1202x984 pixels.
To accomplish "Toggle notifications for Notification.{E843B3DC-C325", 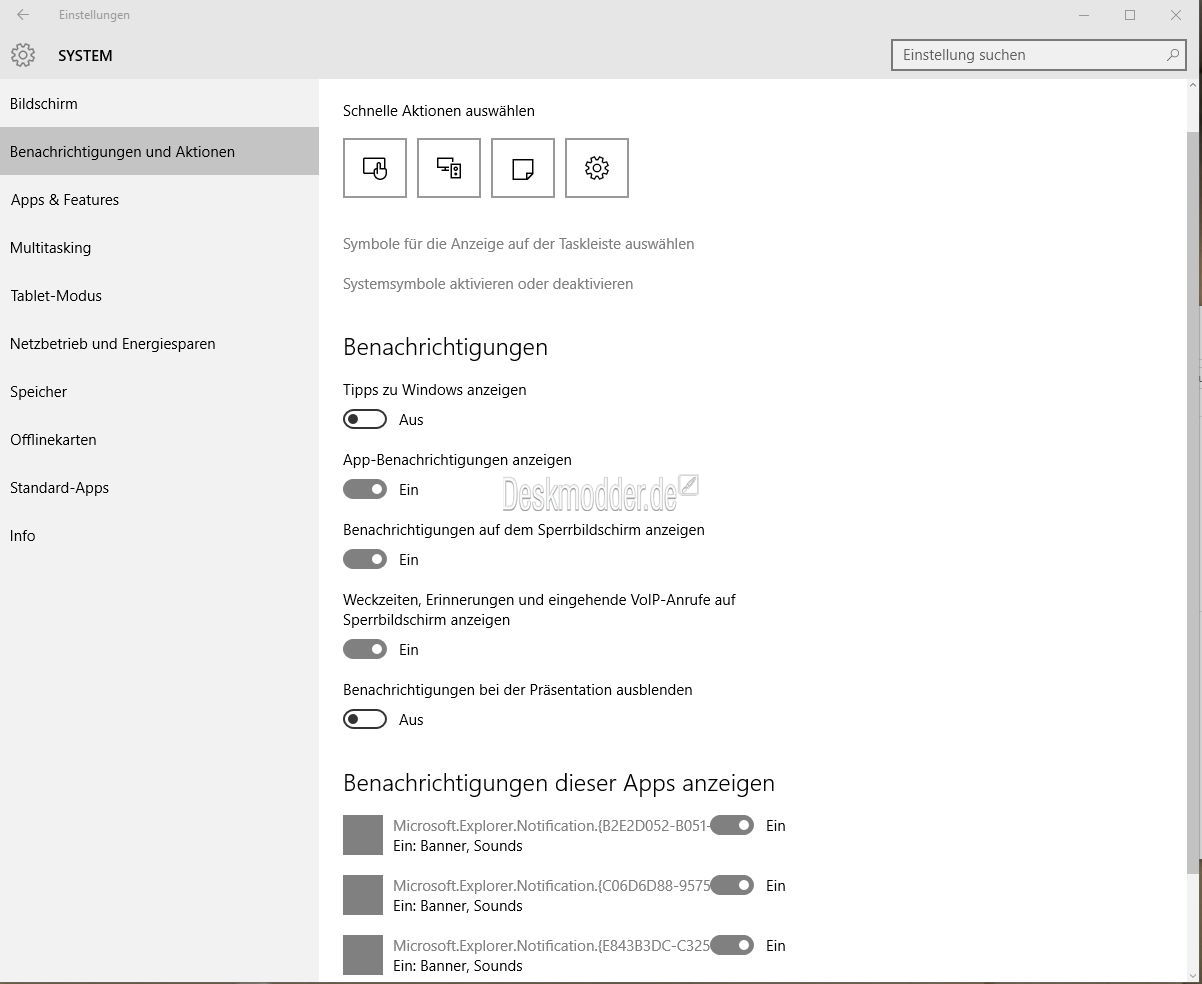I will pyautogui.click(x=732, y=945).
